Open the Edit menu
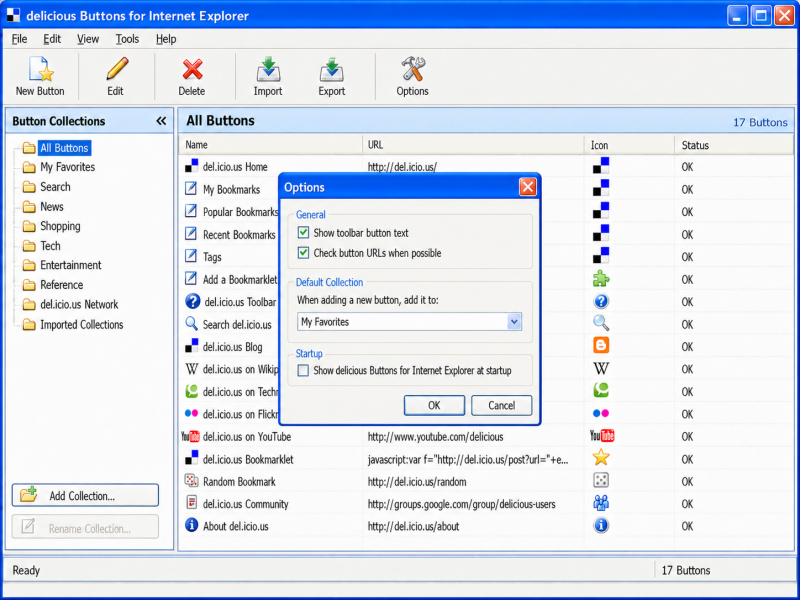 pos(52,39)
